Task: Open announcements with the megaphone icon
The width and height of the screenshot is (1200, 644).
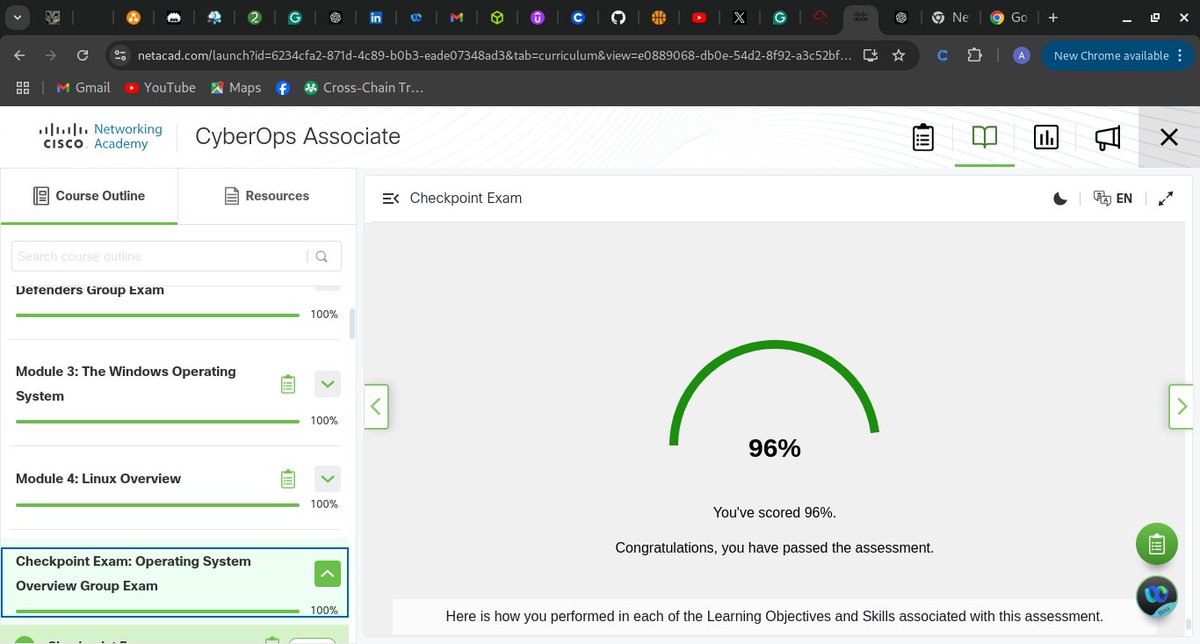Action: (1107, 137)
